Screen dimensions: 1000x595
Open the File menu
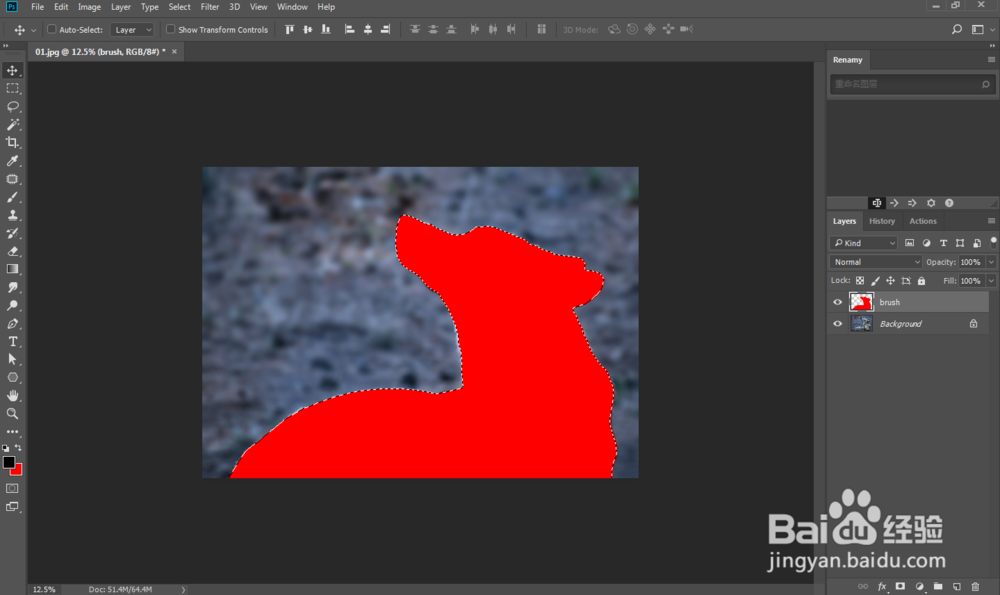pyautogui.click(x=38, y=7)
